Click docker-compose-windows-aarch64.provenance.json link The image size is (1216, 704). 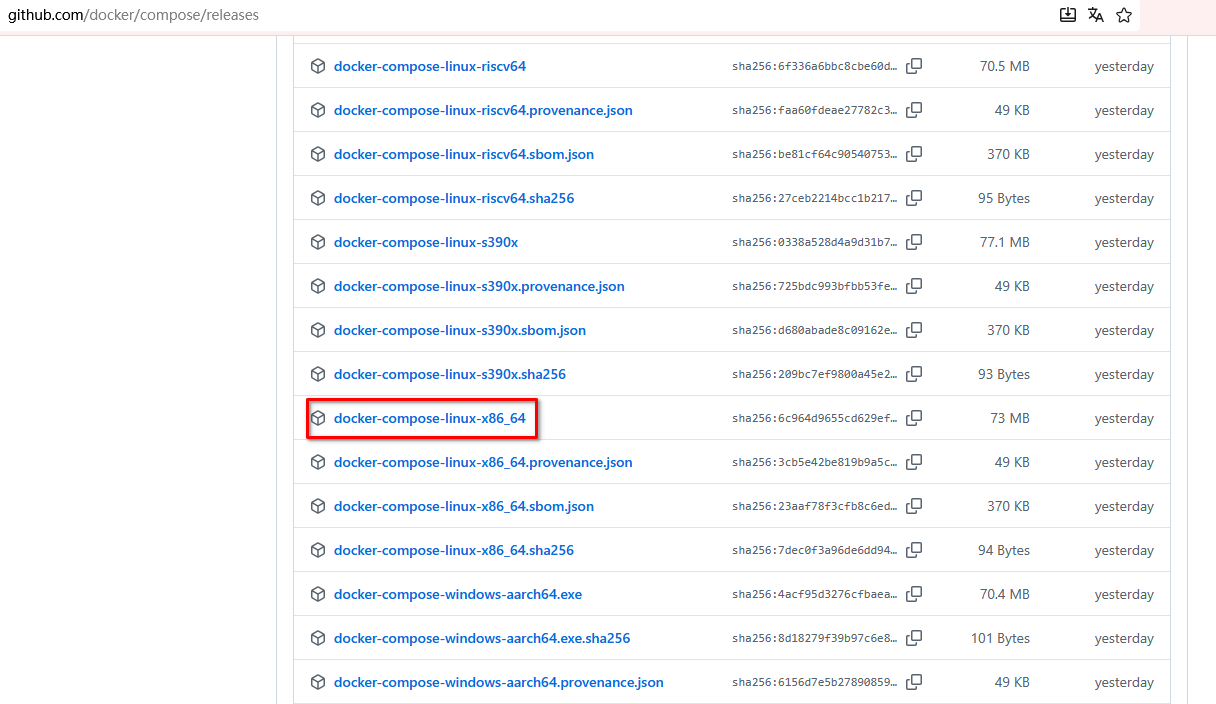click(498, 682)
